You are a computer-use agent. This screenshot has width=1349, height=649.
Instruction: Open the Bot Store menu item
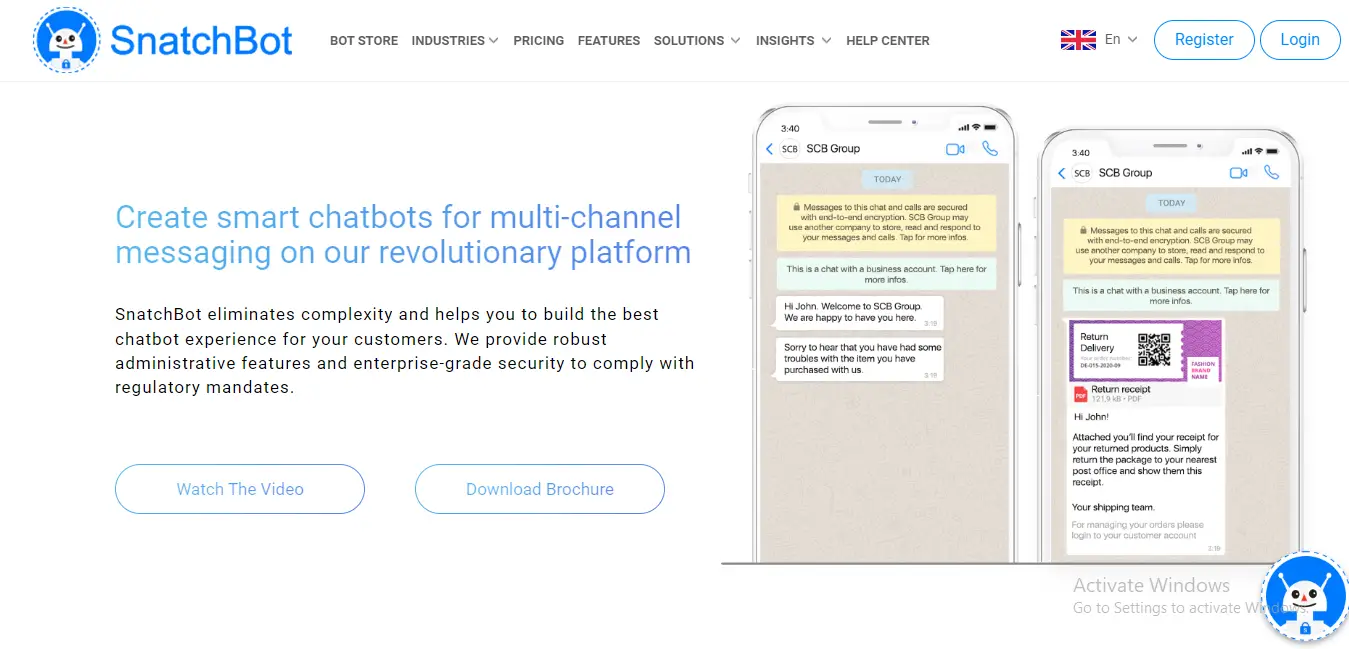[x=364, y=41]
